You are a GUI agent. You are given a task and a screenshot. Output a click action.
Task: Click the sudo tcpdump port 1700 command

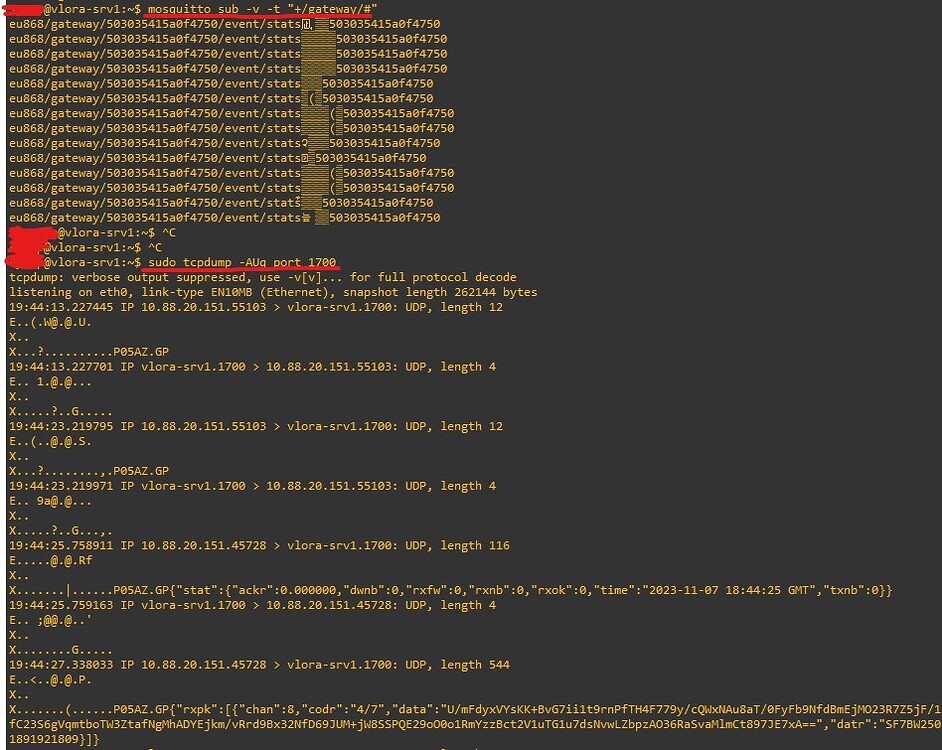[242, 262]
